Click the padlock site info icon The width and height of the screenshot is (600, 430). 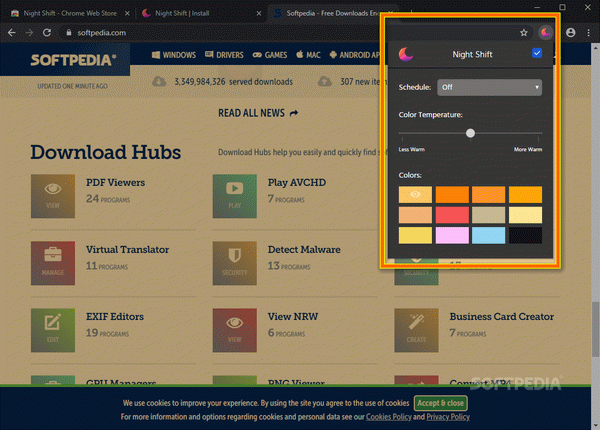tap(69, 33)
